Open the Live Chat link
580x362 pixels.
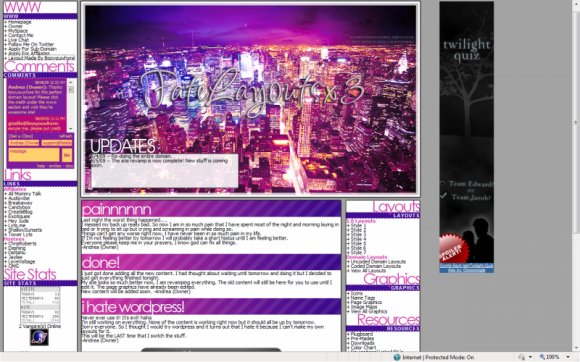tap(18, 40)
